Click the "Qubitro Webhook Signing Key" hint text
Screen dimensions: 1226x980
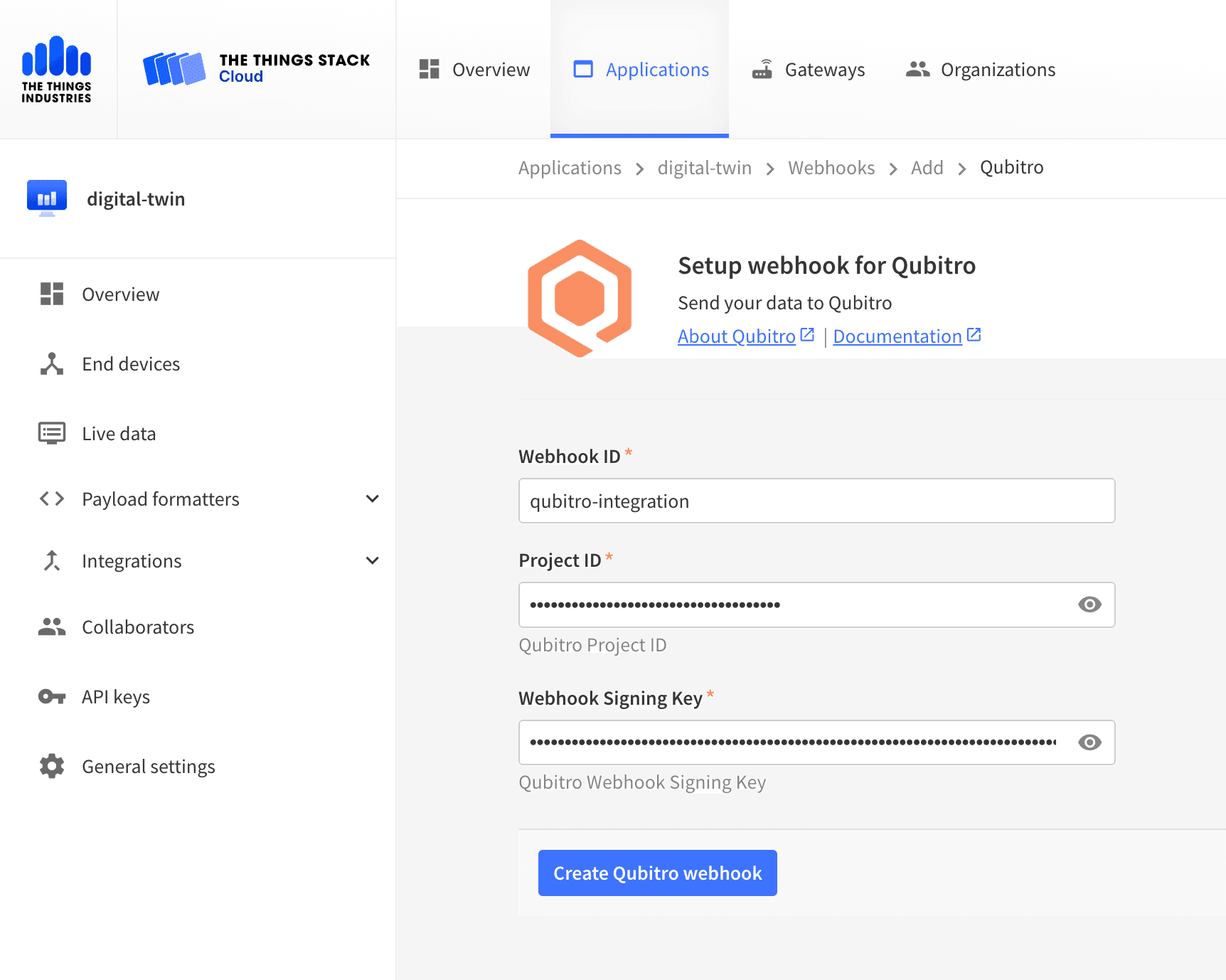(642, 782)
